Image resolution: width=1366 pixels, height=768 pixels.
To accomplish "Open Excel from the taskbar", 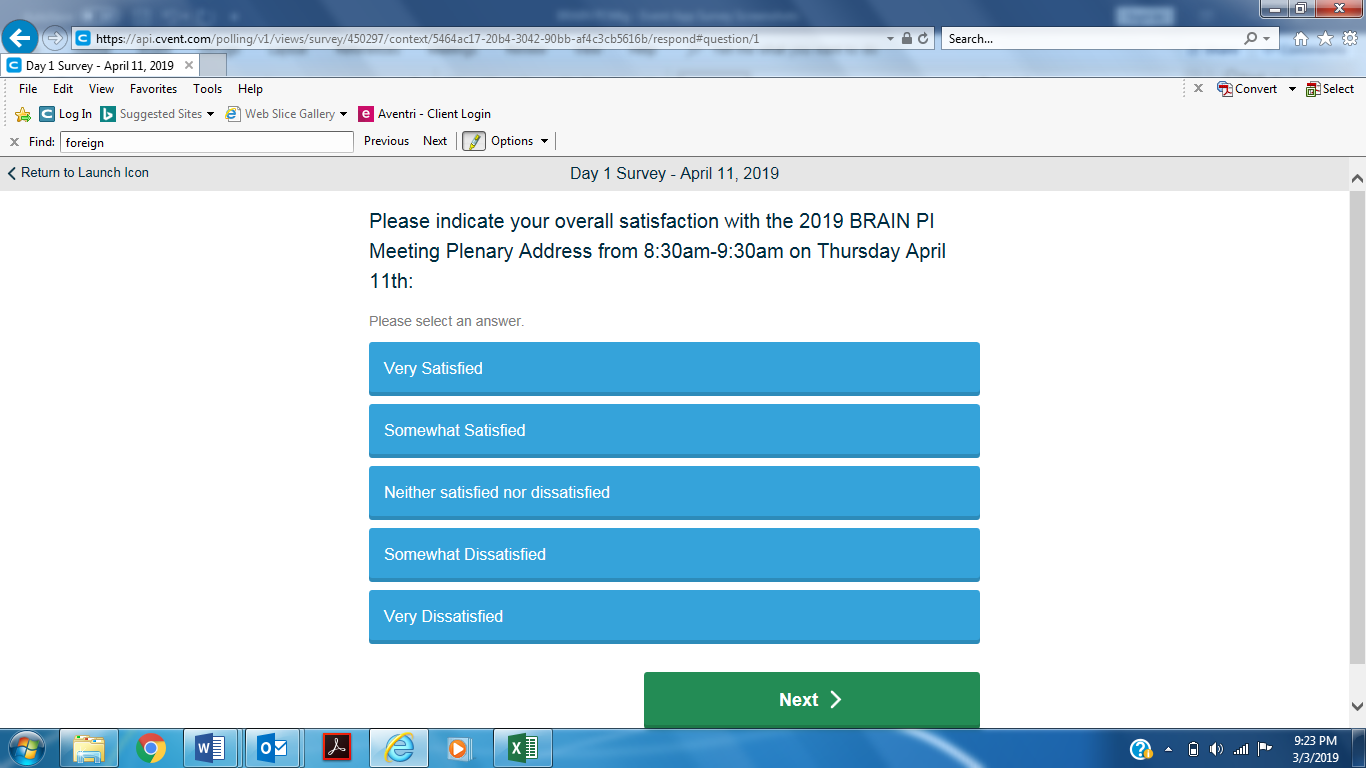I will 521,748.
